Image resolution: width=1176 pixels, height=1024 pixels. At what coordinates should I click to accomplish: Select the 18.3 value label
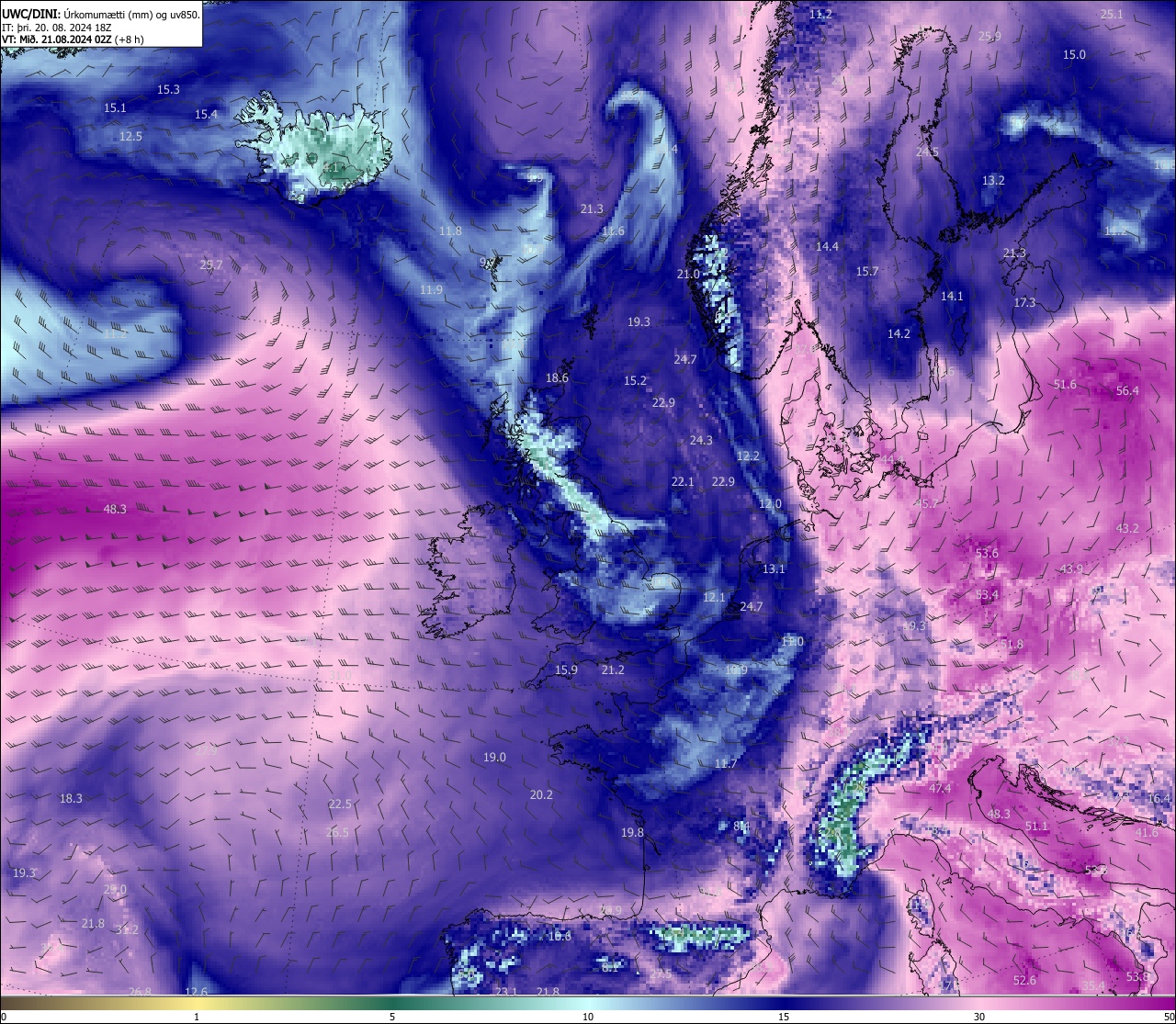point(71,799)
